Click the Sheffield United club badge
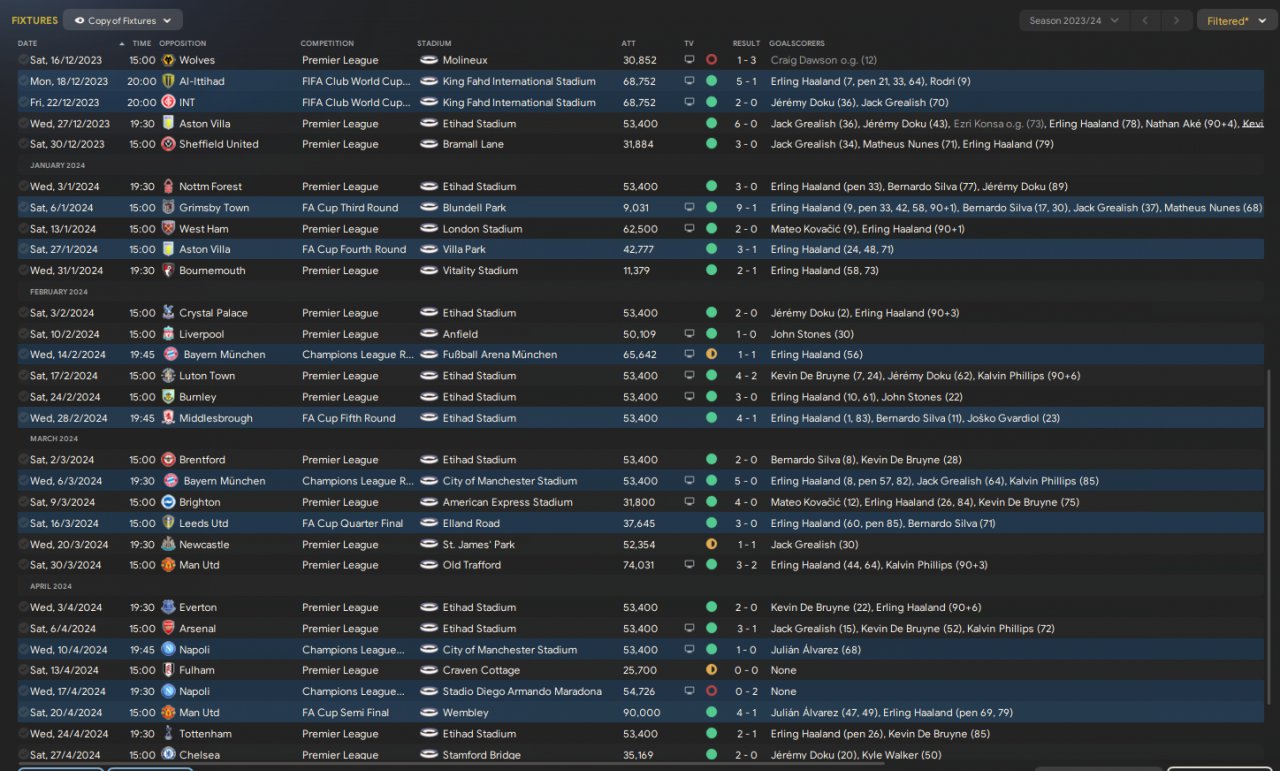The width and height of the screenshot is (1280, 771). point(168,144)
